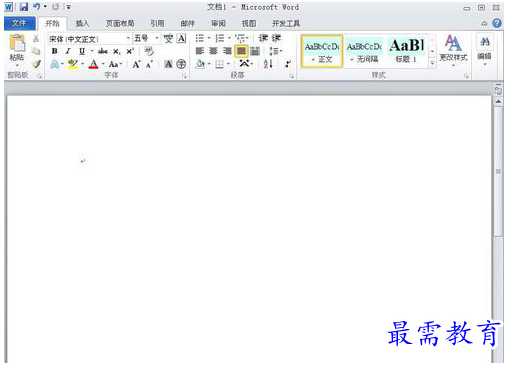This screenshot has width=509, height=365.
Task: Click the borders grid icon
Action: (x=219, y=64)
